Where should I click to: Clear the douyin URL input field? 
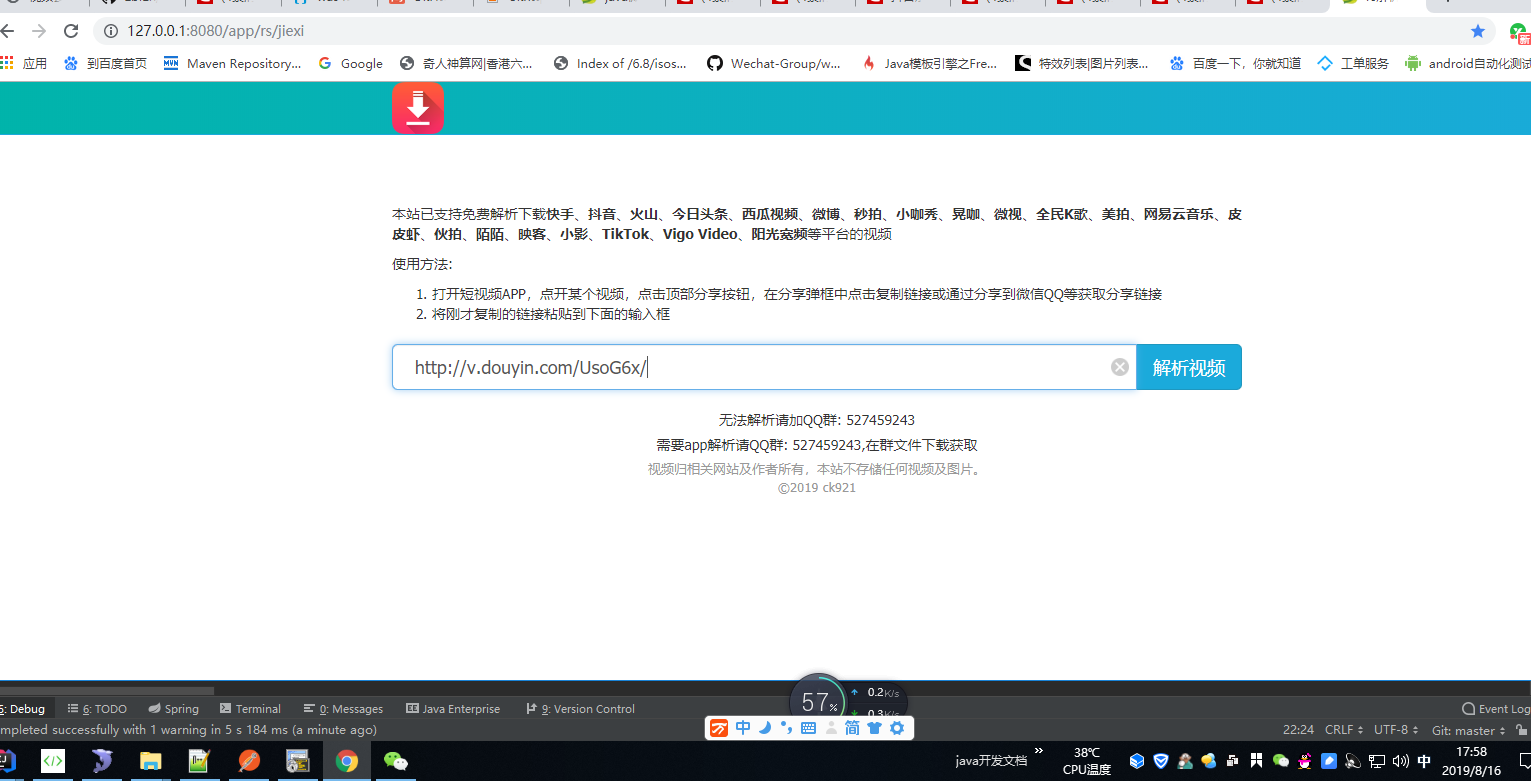(1119, 367)
